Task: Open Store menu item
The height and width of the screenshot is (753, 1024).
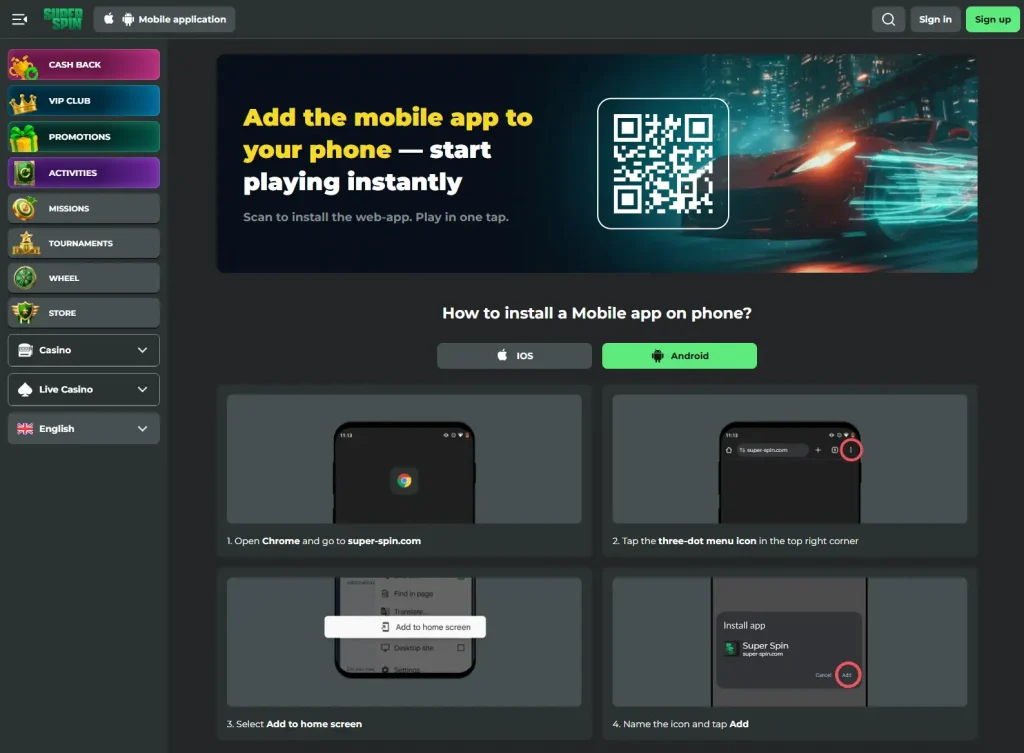Action: click(x=84, y=313)
